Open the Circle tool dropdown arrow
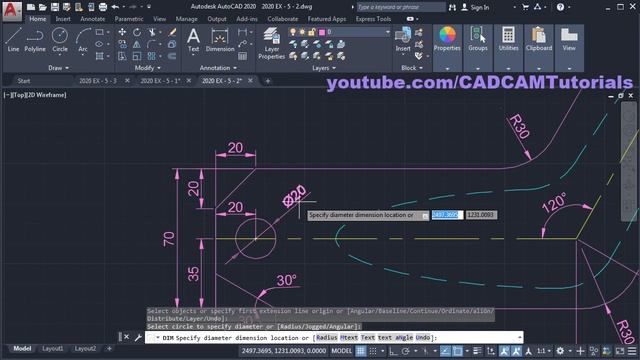This screenshot has height=360, width=640. (x=60, y=54)
